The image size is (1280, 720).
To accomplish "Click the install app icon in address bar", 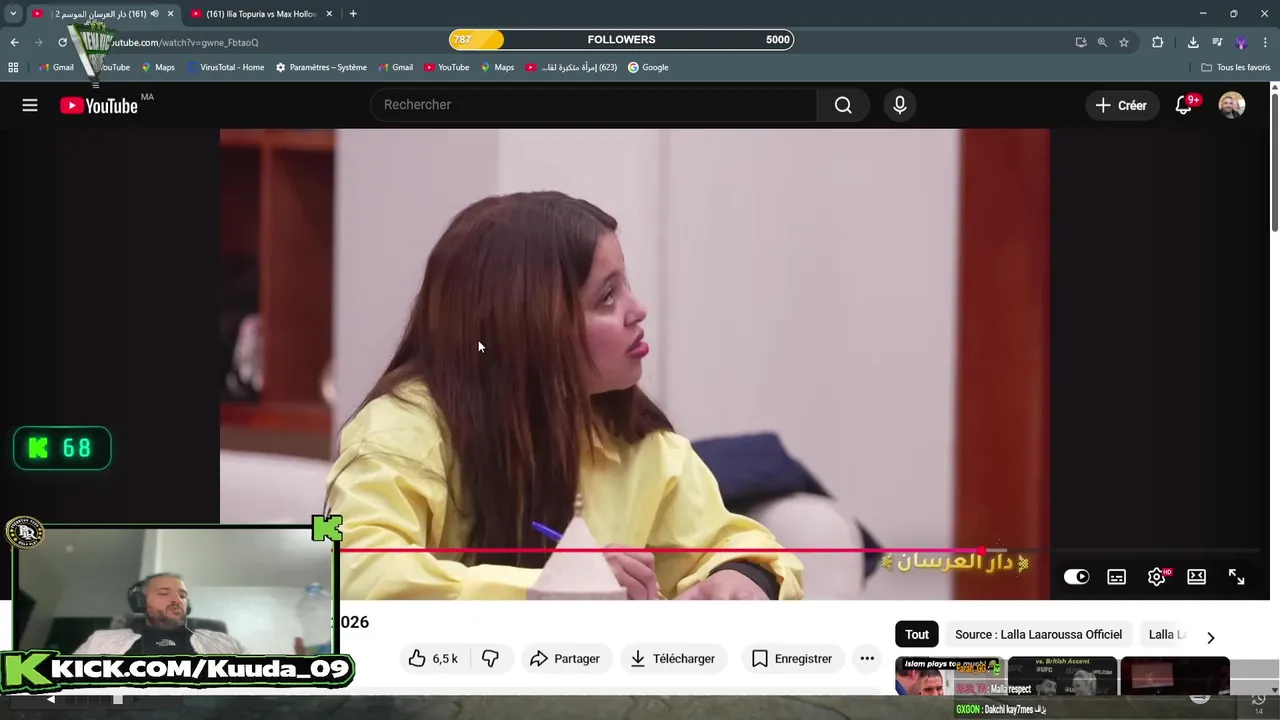I will (1081, 42).
